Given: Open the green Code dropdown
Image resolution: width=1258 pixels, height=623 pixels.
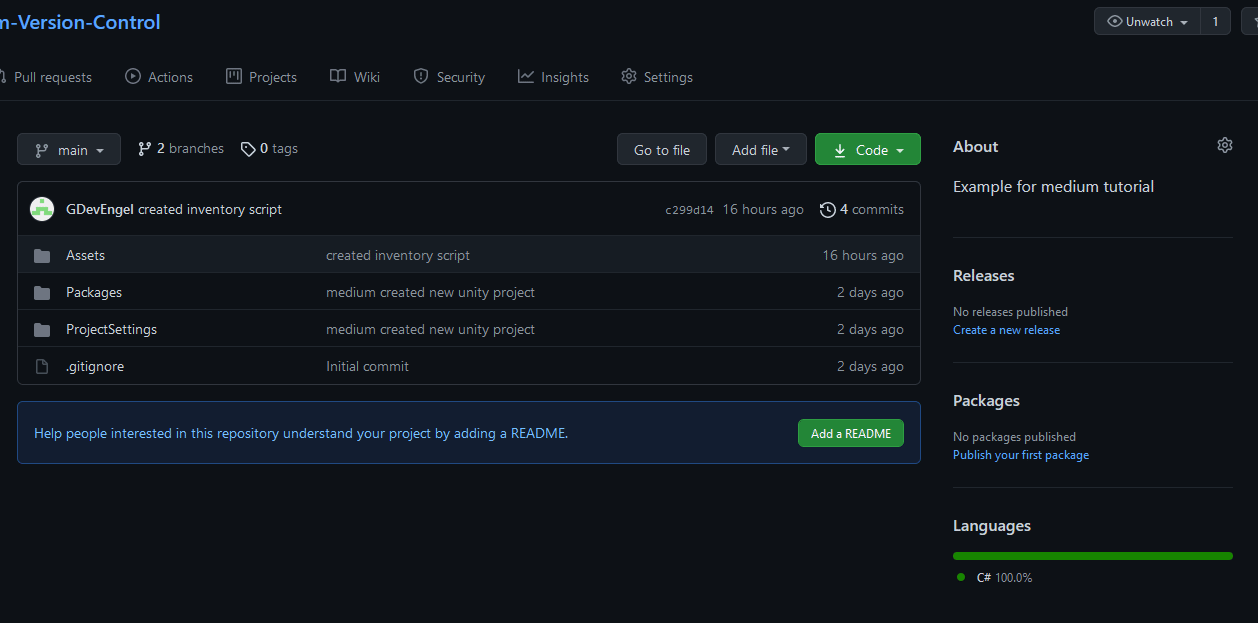Looking at the screenshot, I should (x=868, y=150).
